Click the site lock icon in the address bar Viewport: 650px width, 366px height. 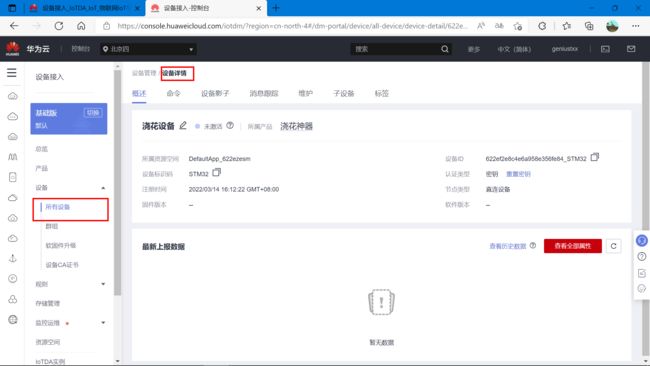[107, 26]
